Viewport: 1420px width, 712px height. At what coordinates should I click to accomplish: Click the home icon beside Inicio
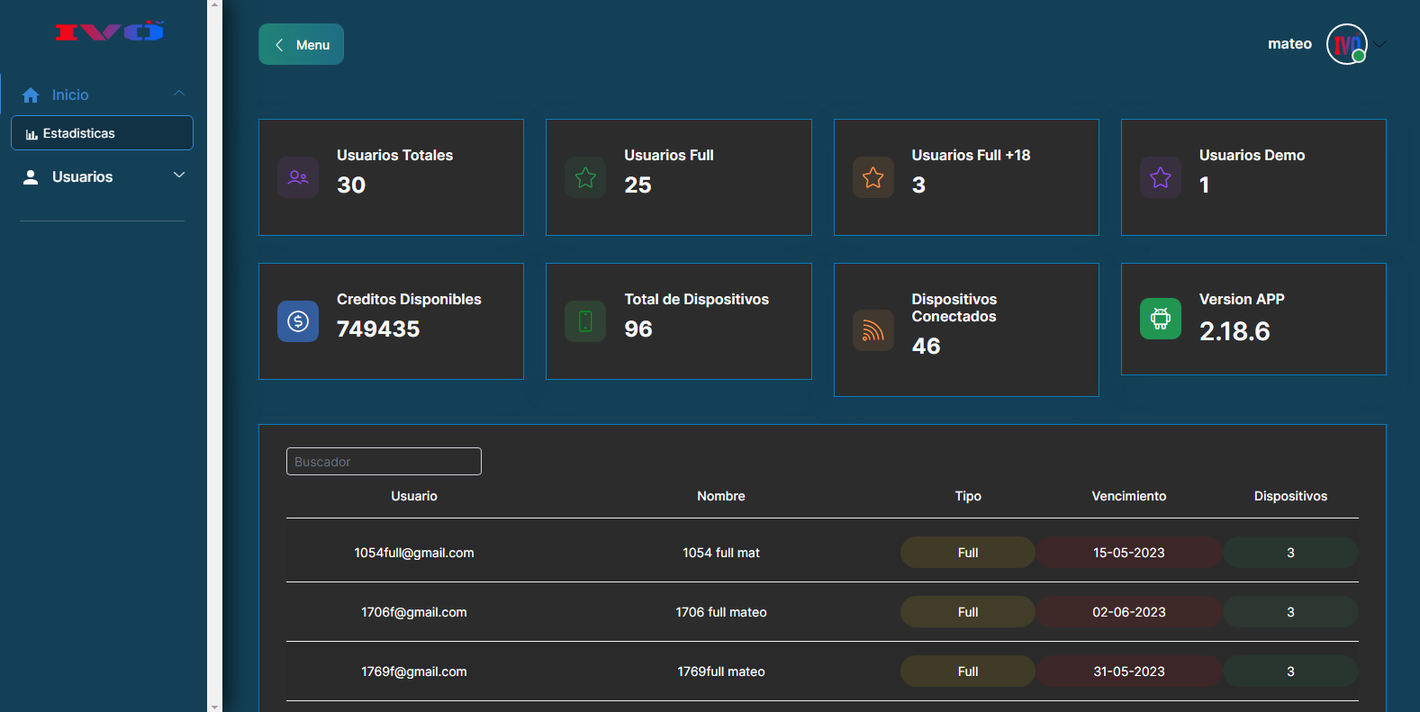click(x=31, y=95)
